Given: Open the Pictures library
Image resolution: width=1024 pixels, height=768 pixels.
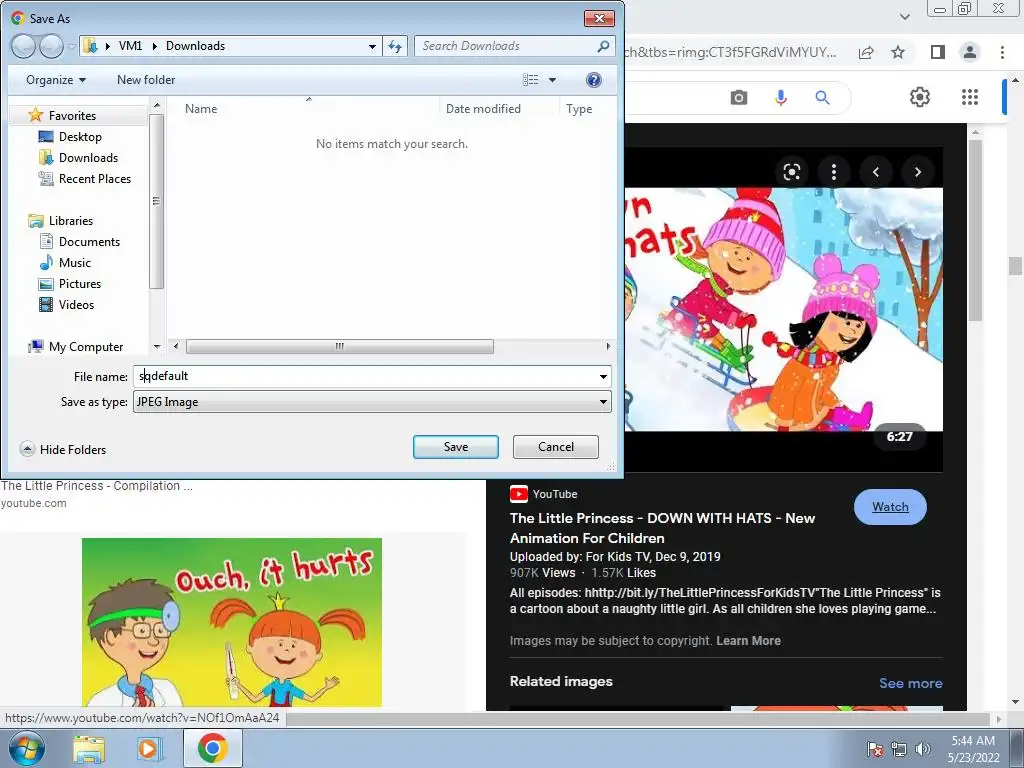Looking at the screenshot, I should pos(80,283).
